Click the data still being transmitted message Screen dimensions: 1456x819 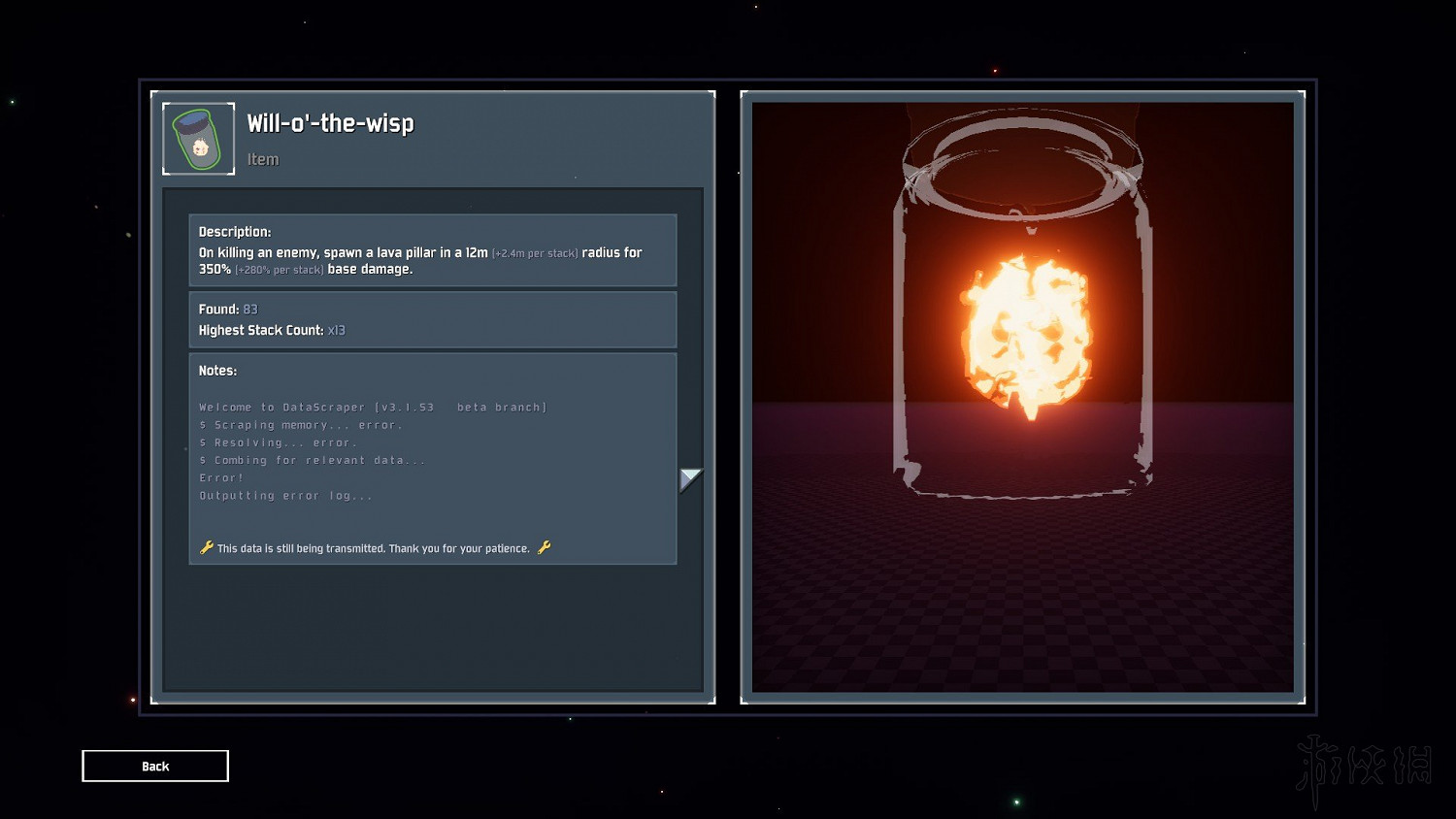[x=374, y=548]
